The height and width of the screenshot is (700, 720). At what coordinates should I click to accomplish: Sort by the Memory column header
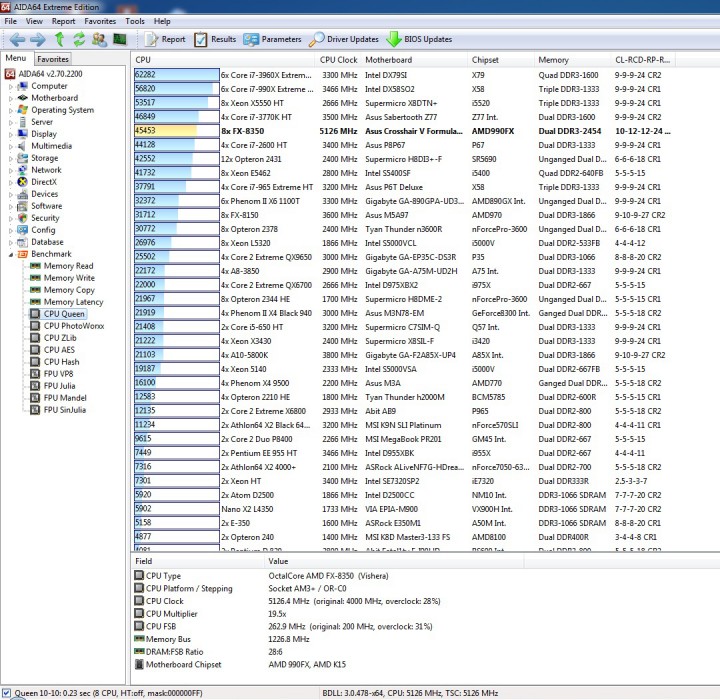573,60
